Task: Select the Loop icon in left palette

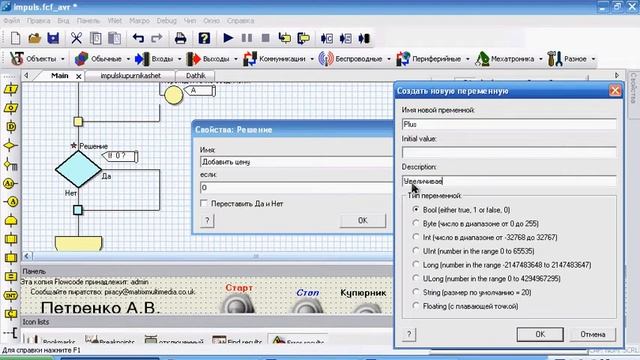Action: (x=11, y=221)
